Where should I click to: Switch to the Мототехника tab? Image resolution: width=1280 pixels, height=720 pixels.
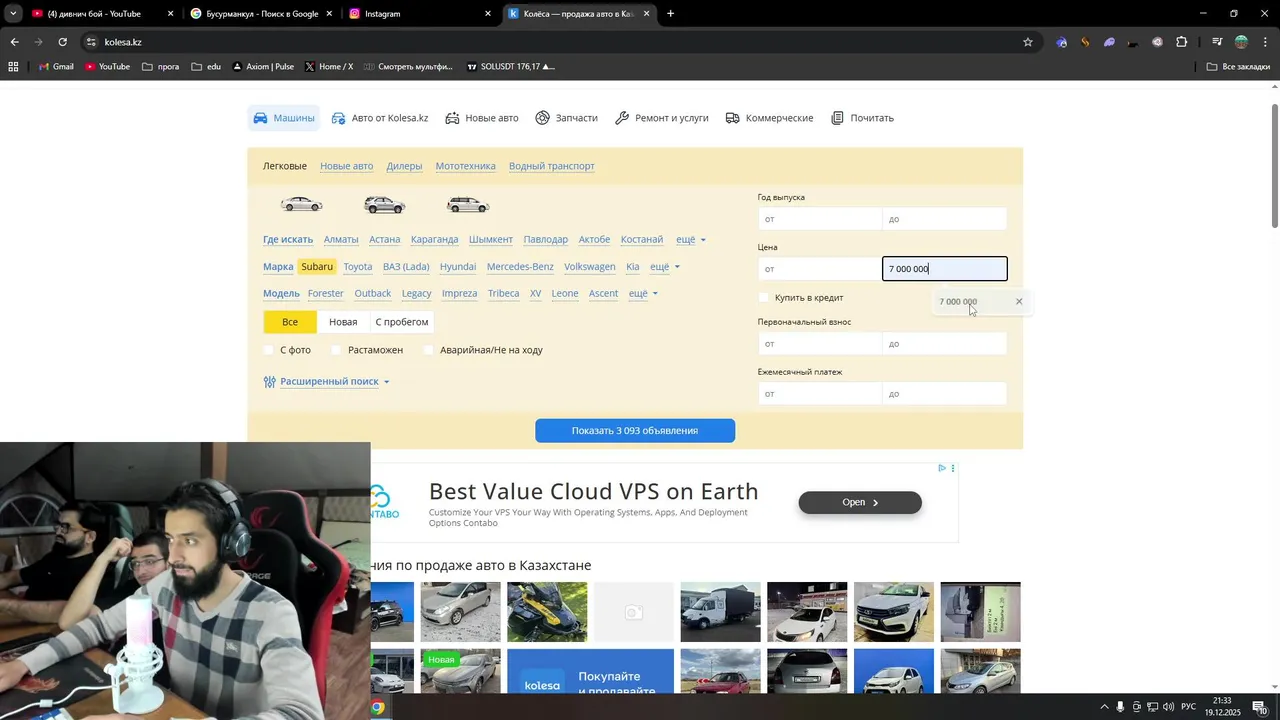pos(466,166)
